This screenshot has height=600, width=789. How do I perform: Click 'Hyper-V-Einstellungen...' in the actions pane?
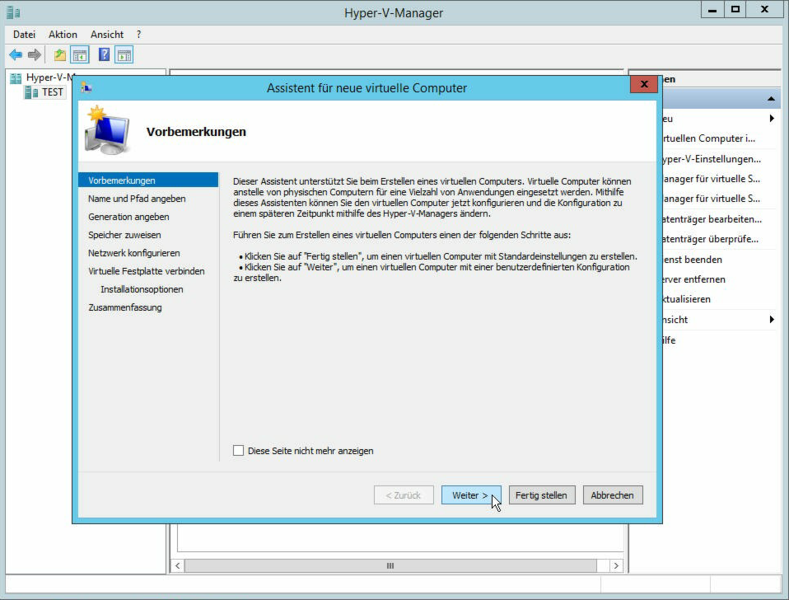tap(712, 159)
